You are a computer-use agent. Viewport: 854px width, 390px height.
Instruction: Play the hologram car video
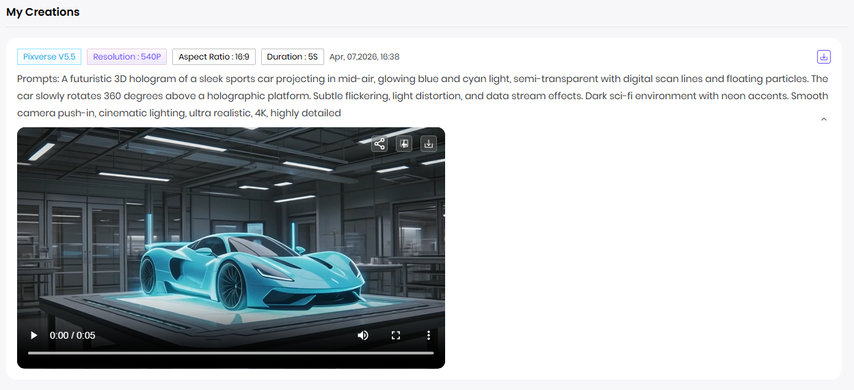point(34,335)
